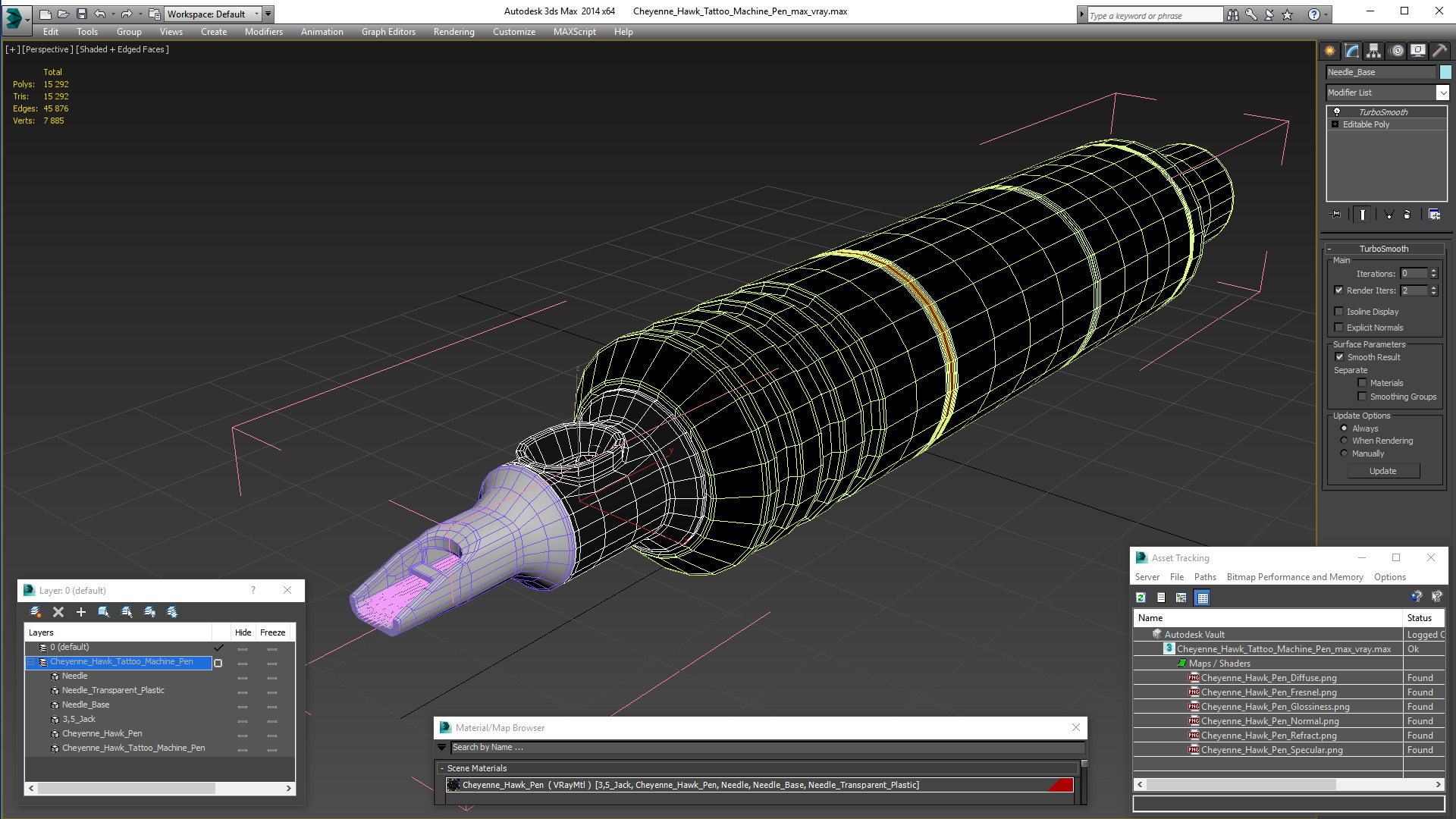Open the Rendering menu

453,32
